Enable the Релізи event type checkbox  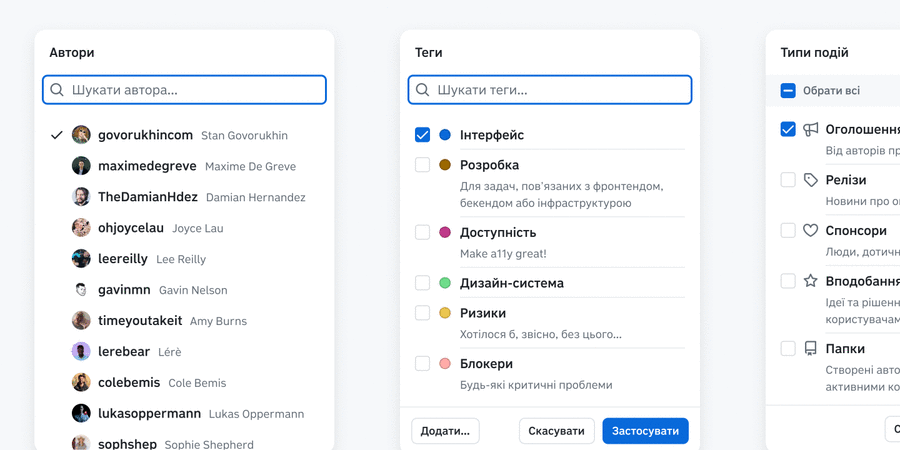(788, 180)
